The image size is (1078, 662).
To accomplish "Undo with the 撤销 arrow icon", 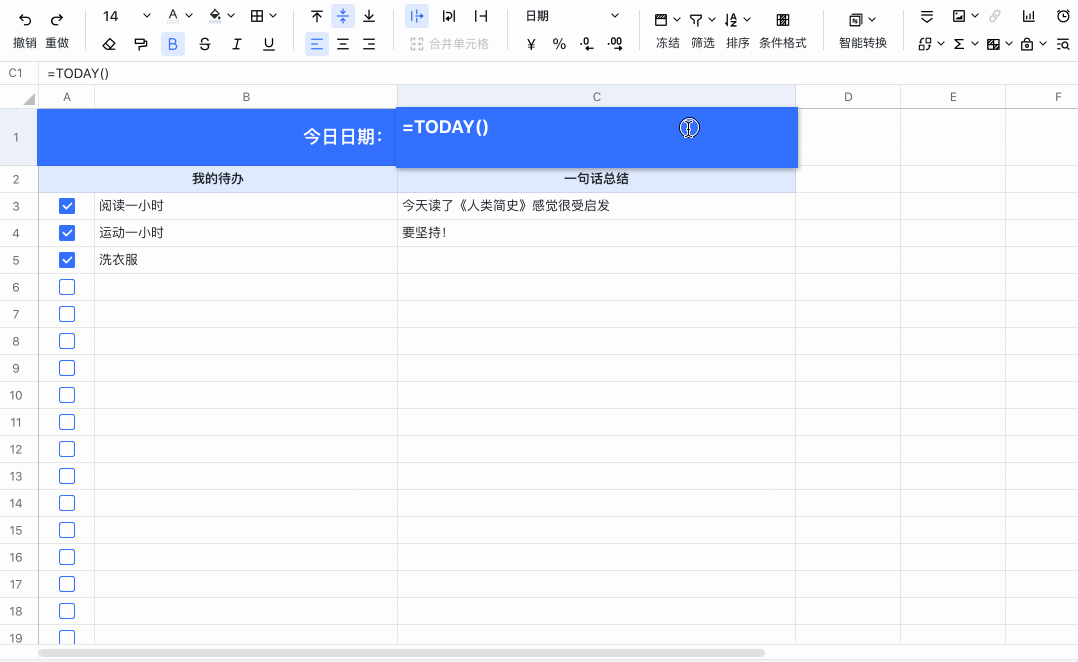I will pos(25,19).
